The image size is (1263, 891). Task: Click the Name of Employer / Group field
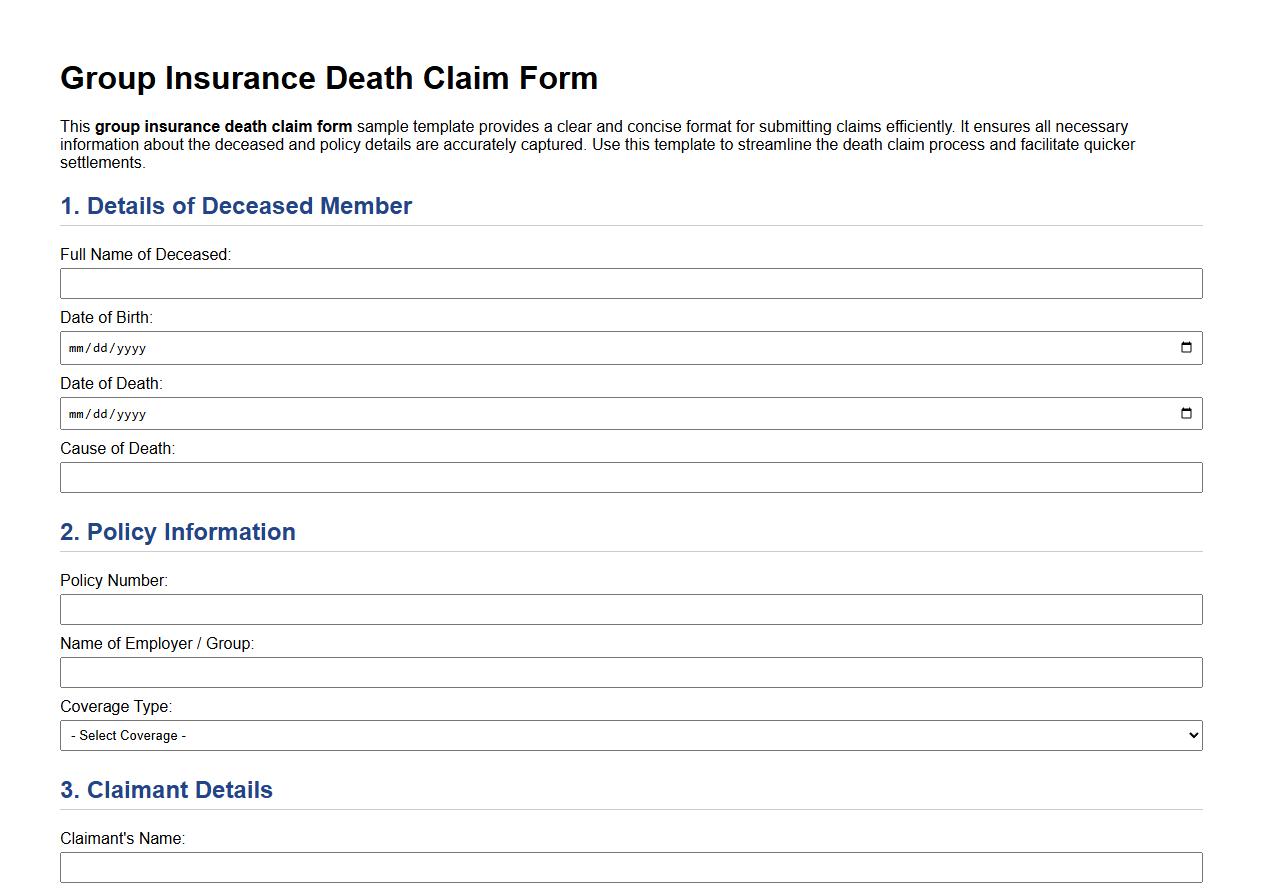click(x=630, y=672)
